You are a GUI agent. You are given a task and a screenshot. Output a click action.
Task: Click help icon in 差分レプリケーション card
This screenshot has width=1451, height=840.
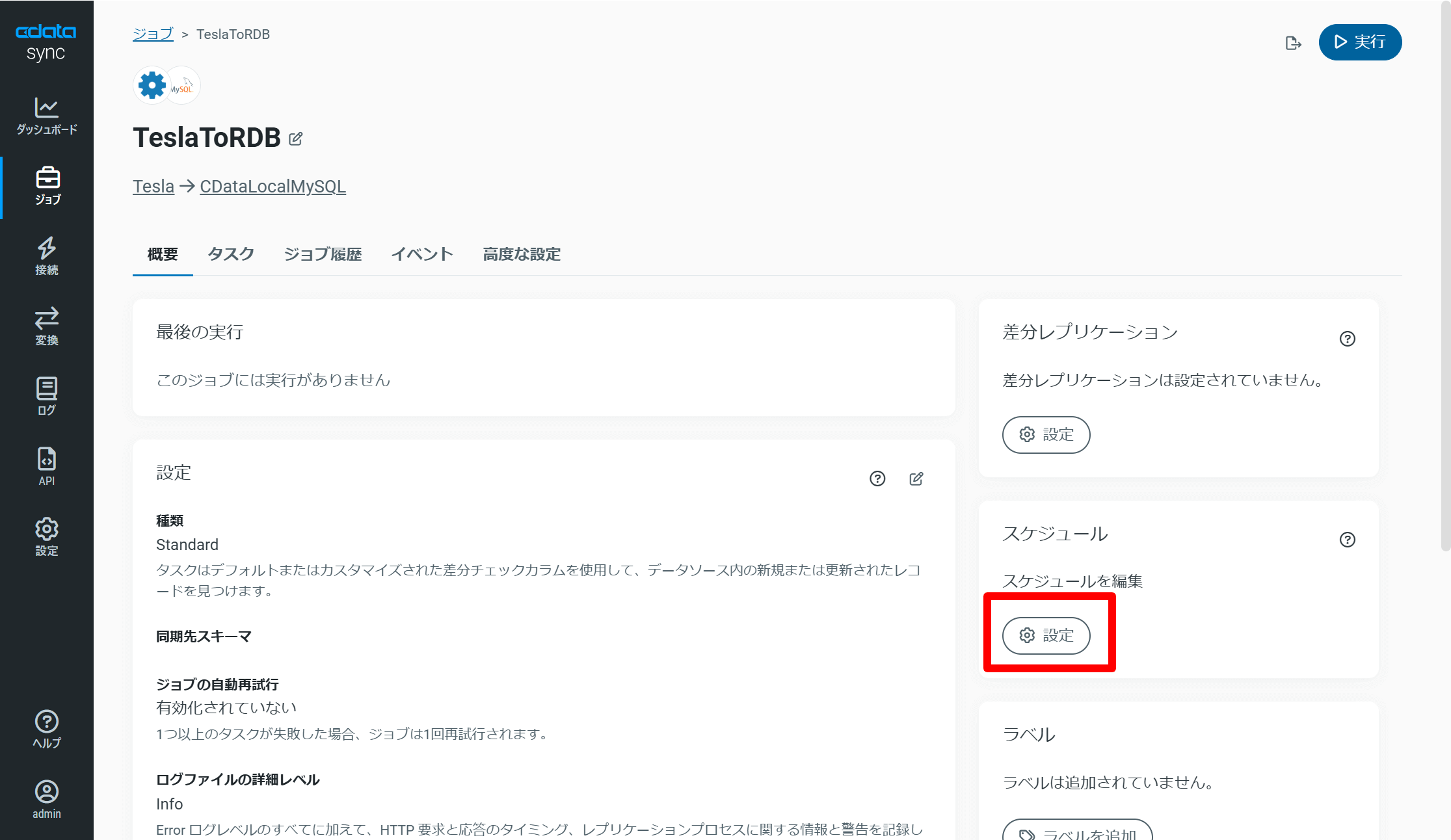(x=1347, y=339)
